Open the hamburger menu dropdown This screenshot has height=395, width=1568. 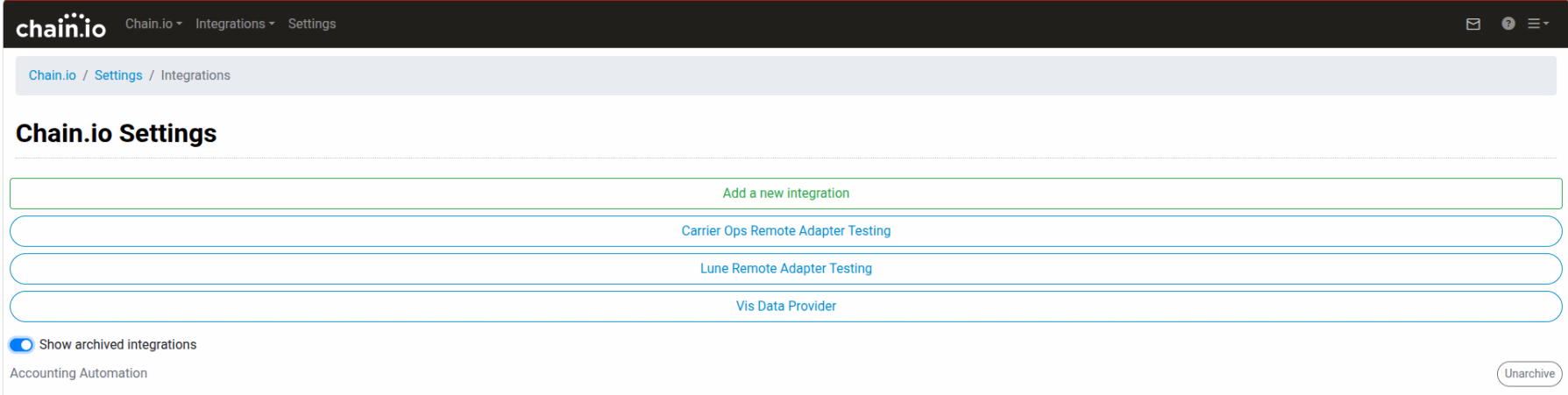click(x=1538, y=24)
